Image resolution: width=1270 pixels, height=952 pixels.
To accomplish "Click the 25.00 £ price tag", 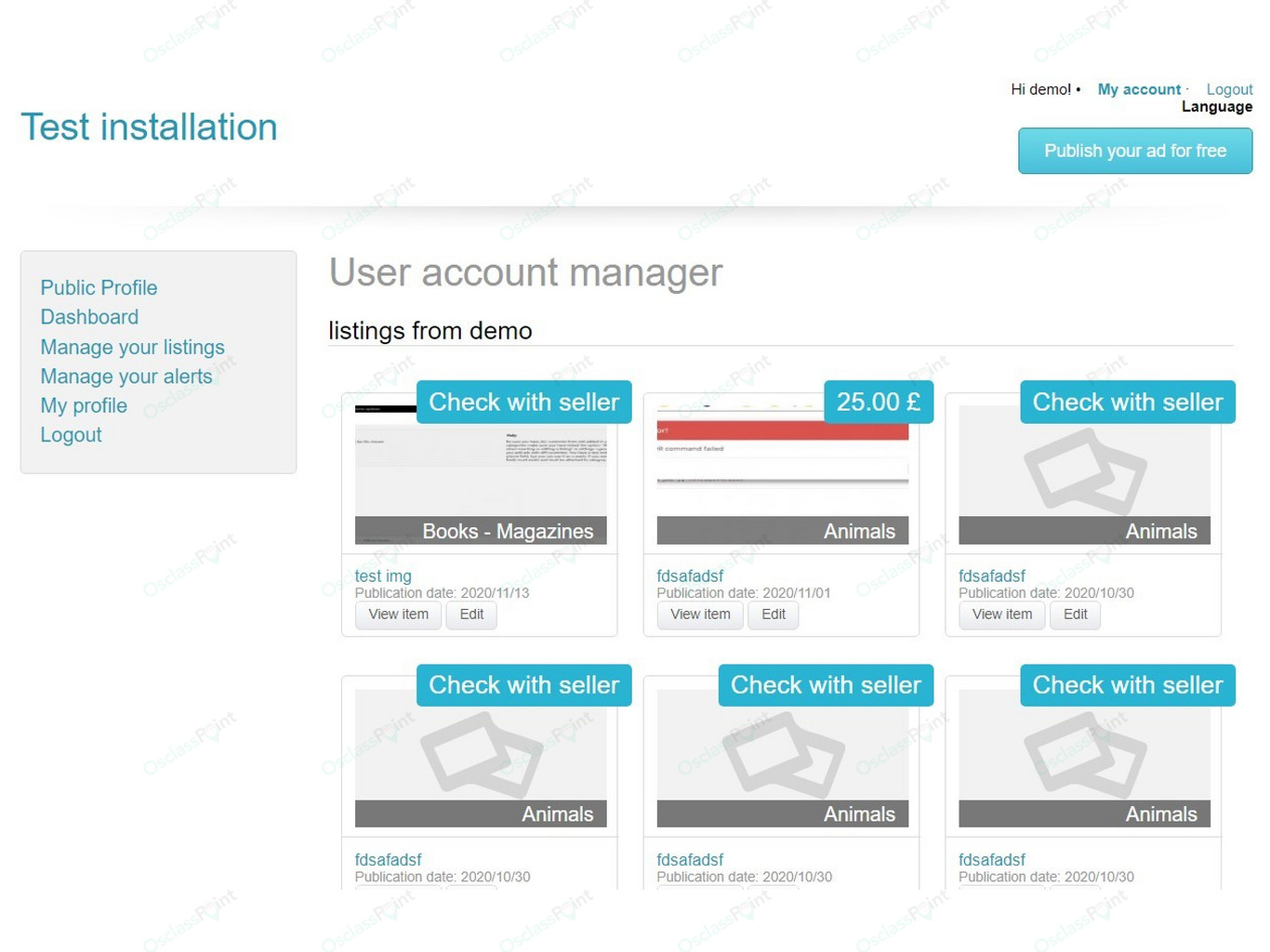I will pyautogui.click(x=879, y=402).
